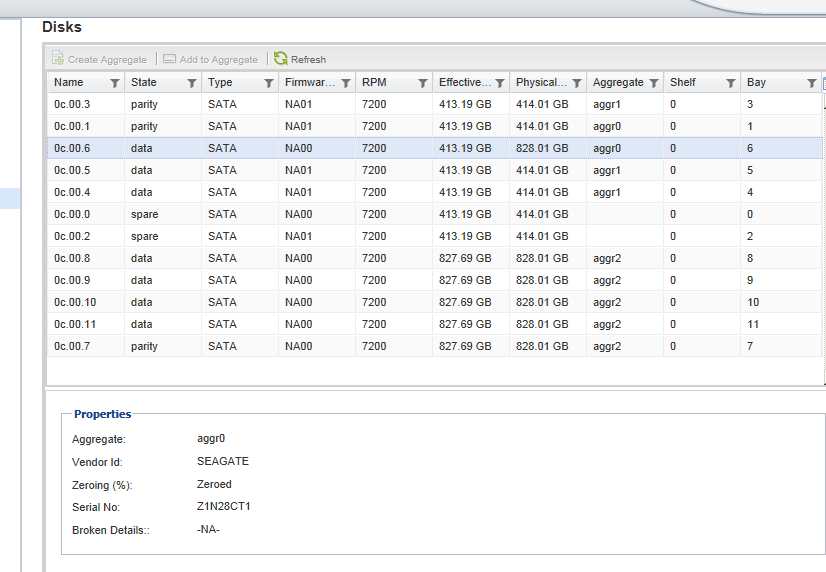
Task: Click serial number Z1N28CT1
Action: pyautogui.click(x=223, y=506)
